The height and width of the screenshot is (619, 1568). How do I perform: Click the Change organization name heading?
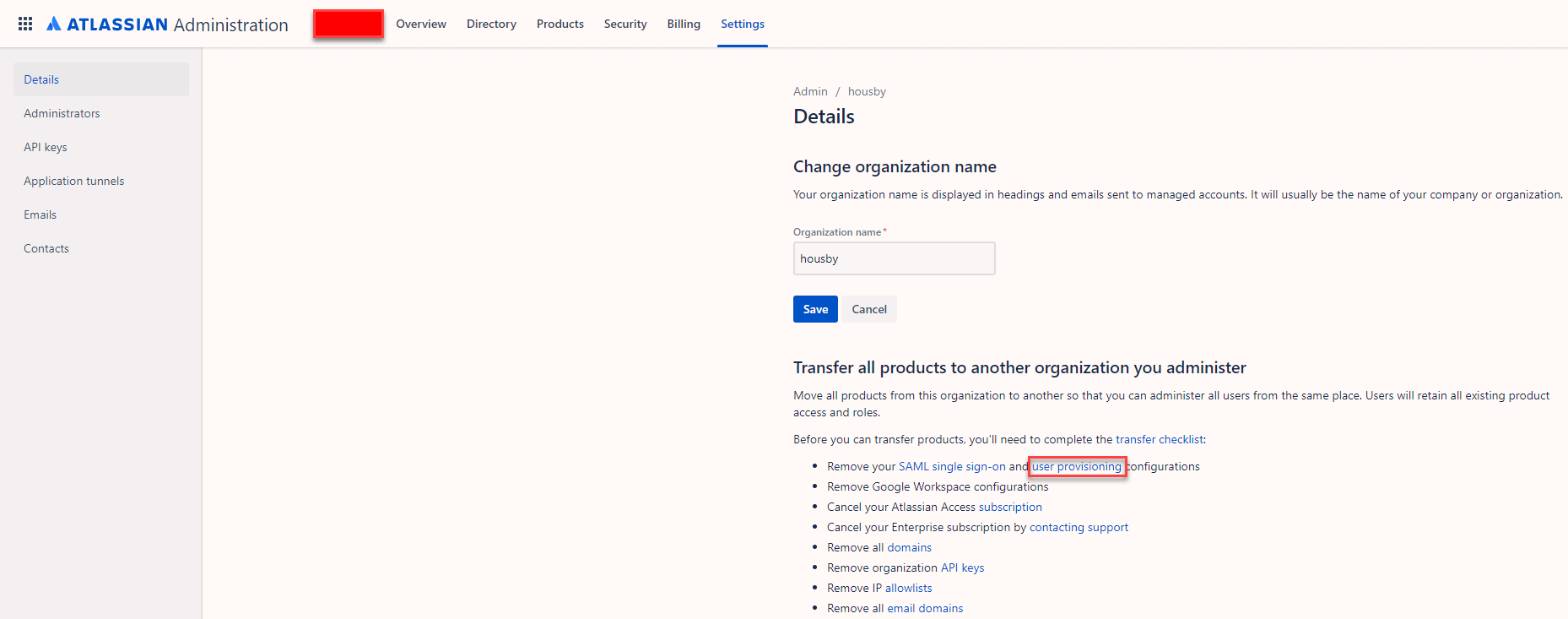click(x=895, y=166)
